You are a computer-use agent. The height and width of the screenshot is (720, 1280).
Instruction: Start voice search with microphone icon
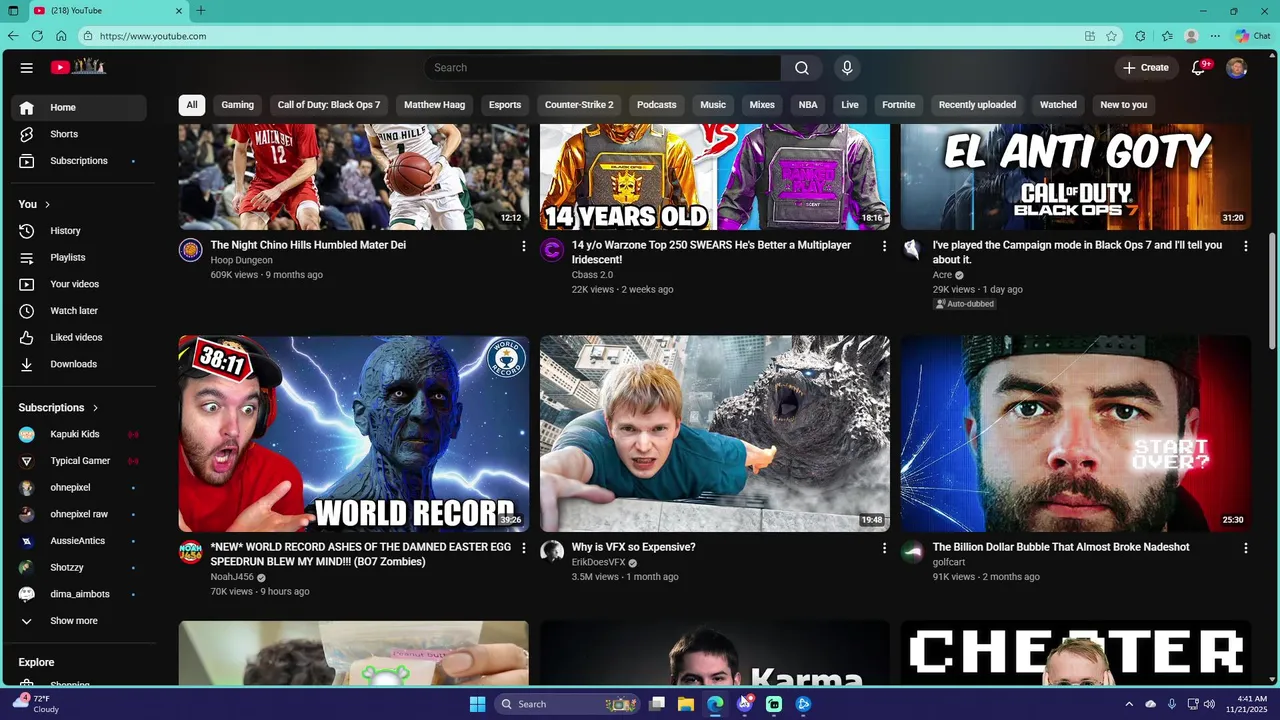[x=847, y=68]
